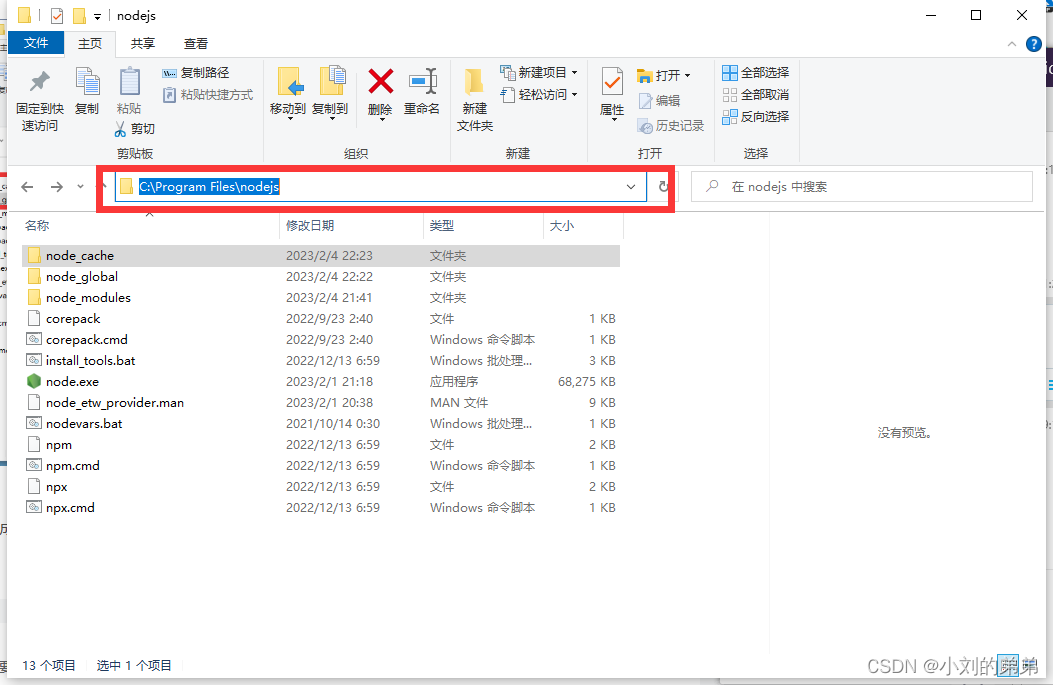Screen dimensions: 1053x685
Task: Click the Paste ribbon icon
Action: tap(129, 91)
